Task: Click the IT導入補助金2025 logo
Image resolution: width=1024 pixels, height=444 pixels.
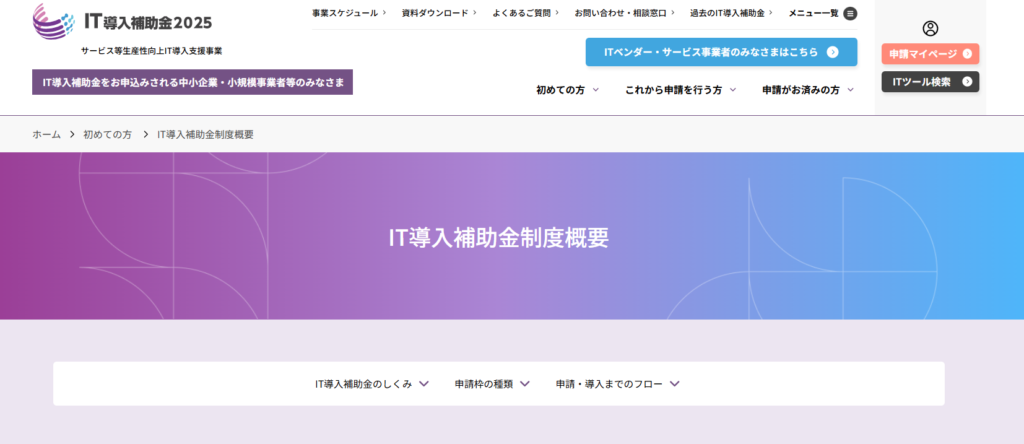Action: [122, 22]
